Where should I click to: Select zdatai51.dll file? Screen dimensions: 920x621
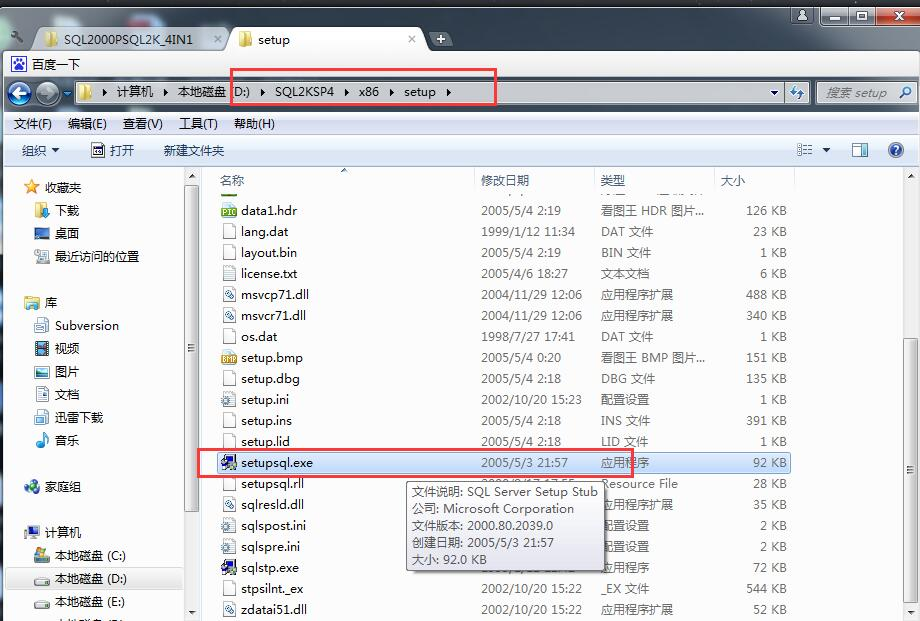coord(273,610)
